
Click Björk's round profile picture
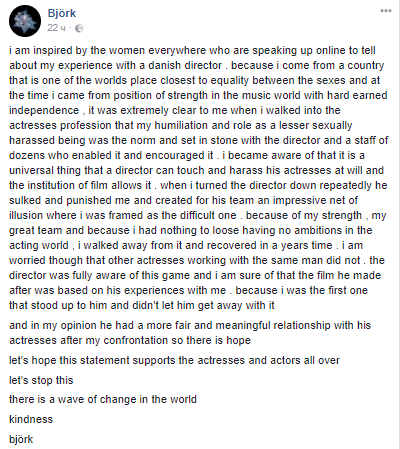pyautogui.click(x=25, y=21)
